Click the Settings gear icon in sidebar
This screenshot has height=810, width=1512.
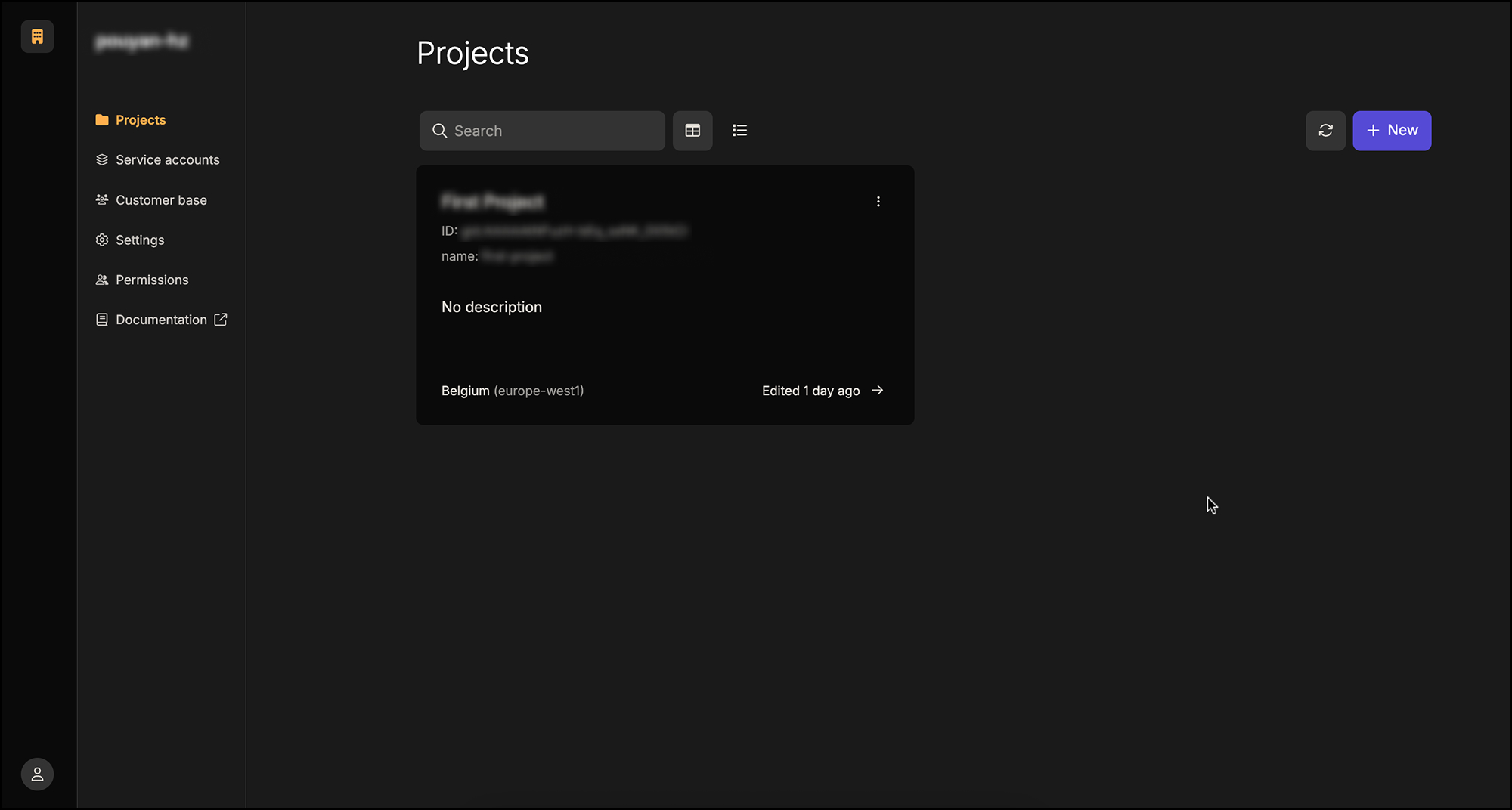coord(102,240)
